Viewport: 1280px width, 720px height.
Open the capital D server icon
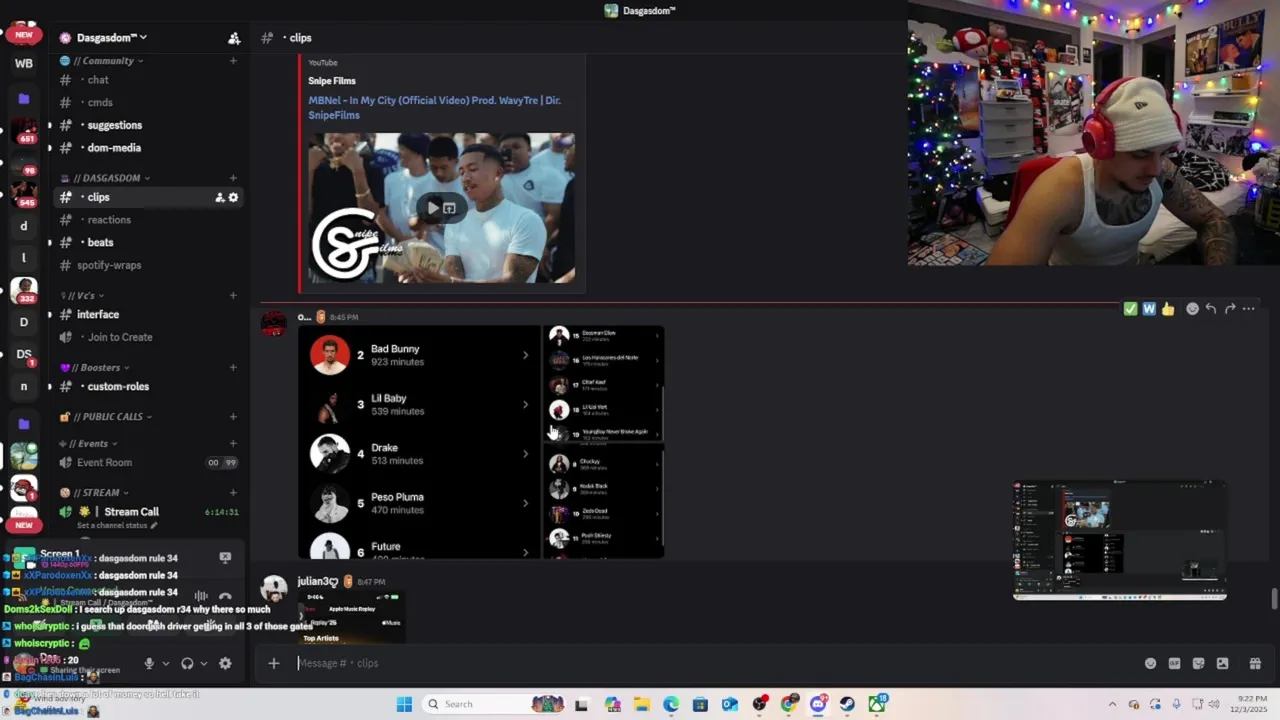[x=24, y=322]
